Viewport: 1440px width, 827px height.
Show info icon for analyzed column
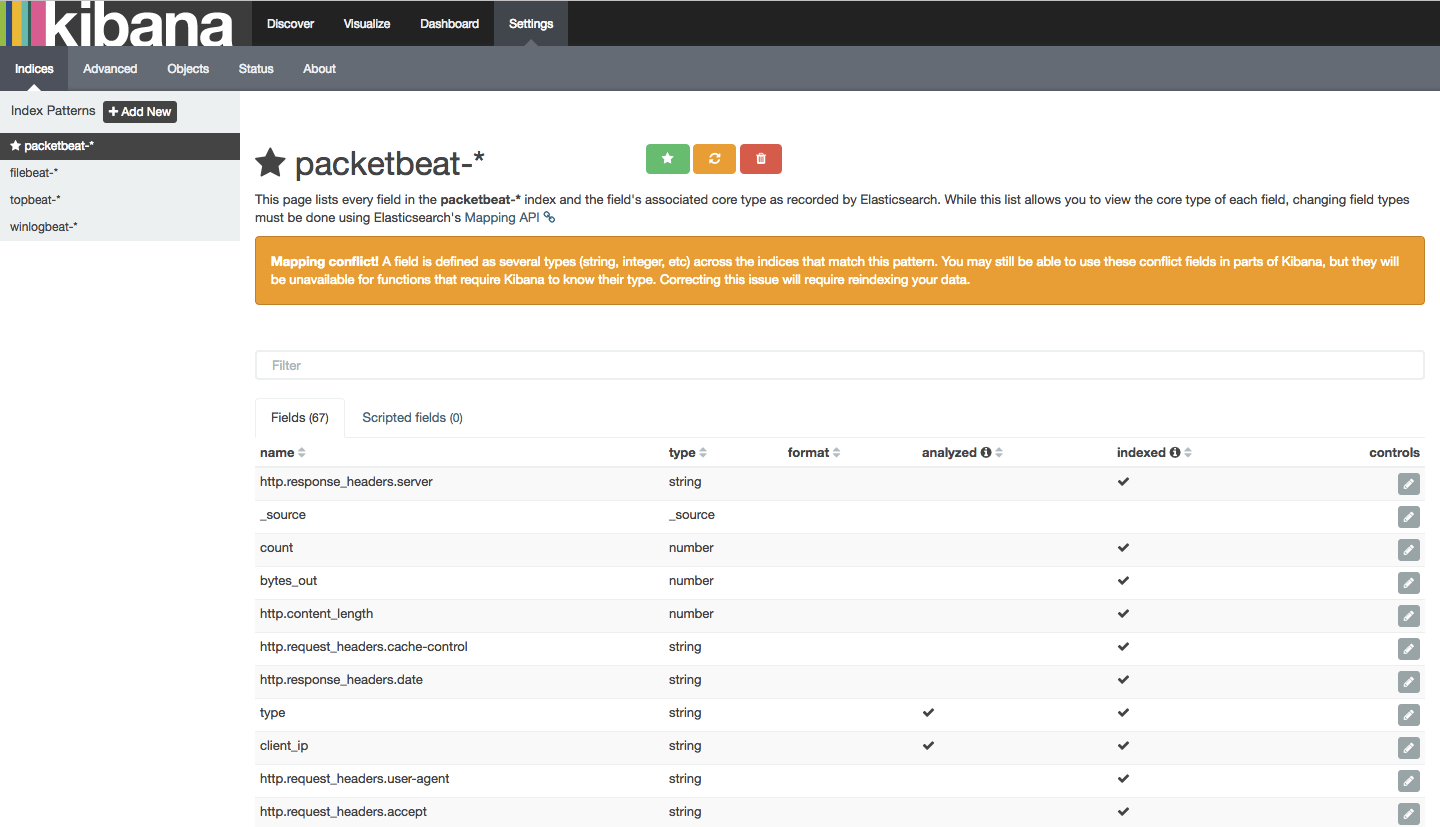(986, 453)
